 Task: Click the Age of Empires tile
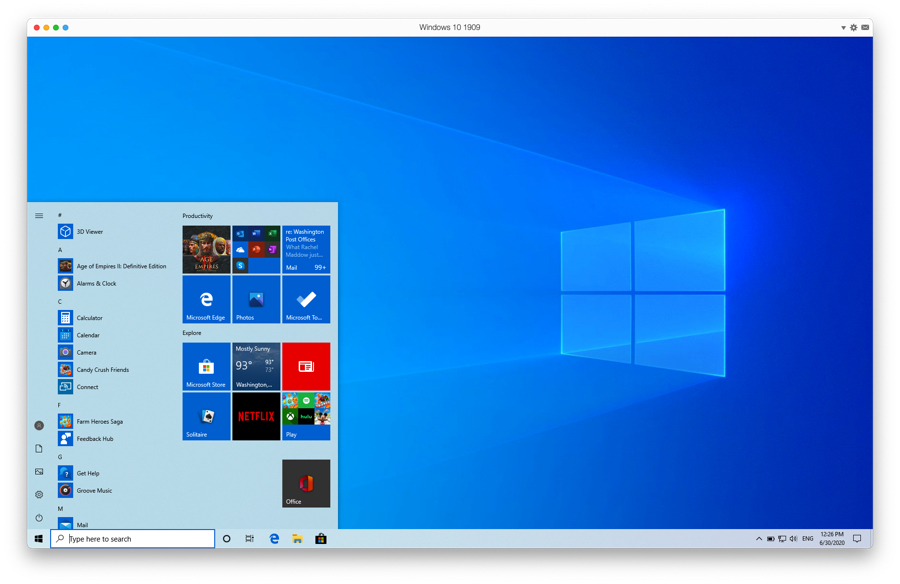206,249
